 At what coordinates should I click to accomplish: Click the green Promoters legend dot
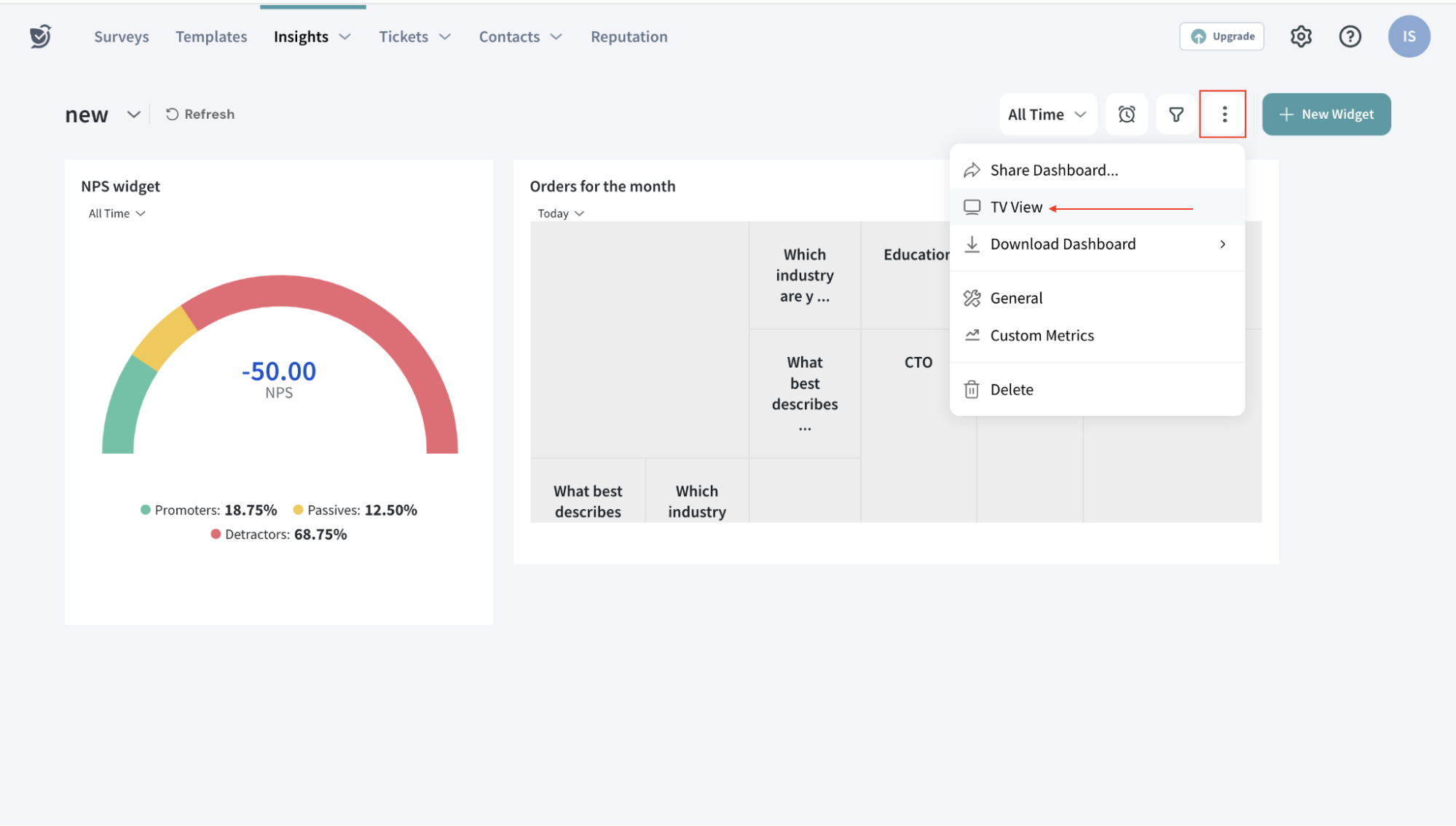pos(144,509)
